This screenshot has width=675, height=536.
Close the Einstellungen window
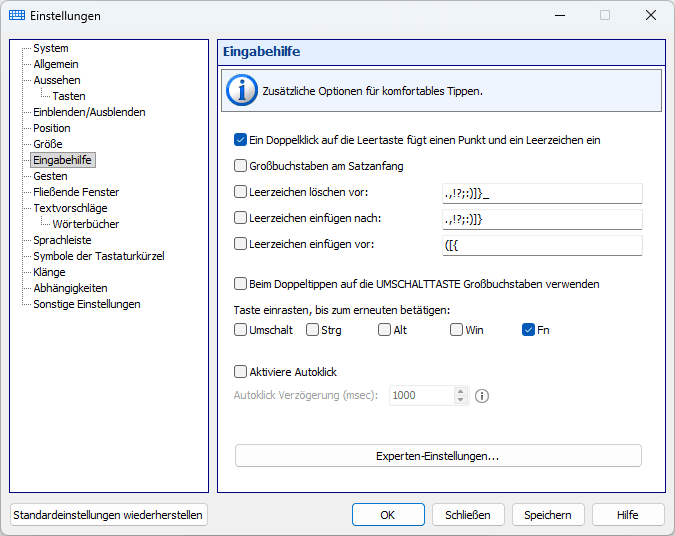tap(650, 15)
